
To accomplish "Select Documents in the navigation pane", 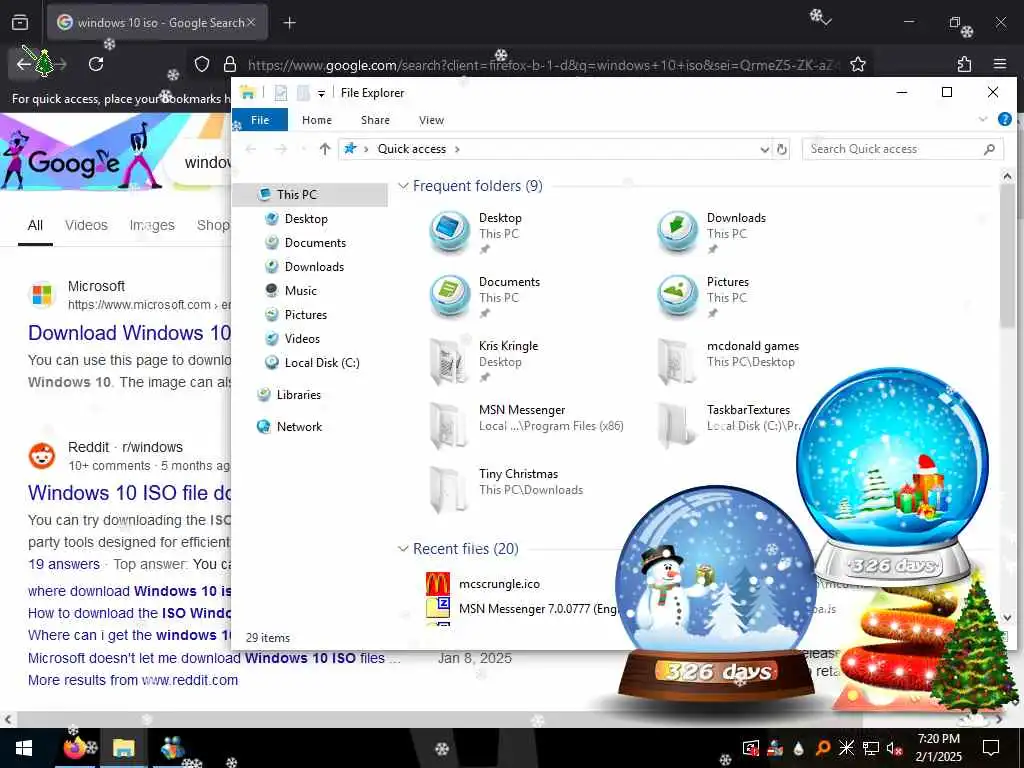I will [315, 243].
